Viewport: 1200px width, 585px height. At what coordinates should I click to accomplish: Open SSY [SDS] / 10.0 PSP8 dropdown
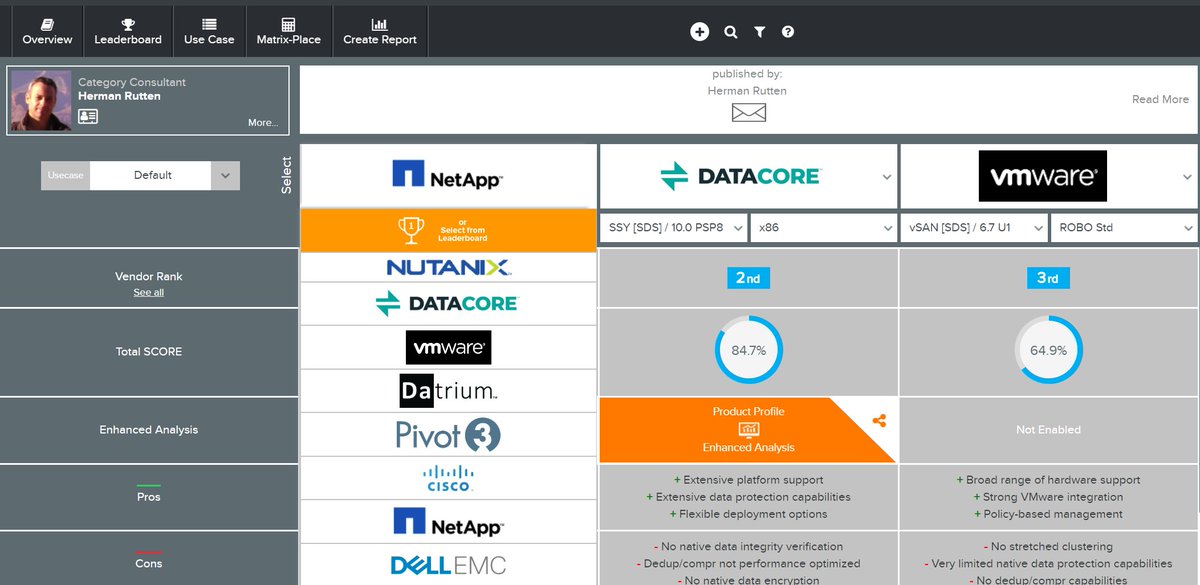click(x=674, y=228)
